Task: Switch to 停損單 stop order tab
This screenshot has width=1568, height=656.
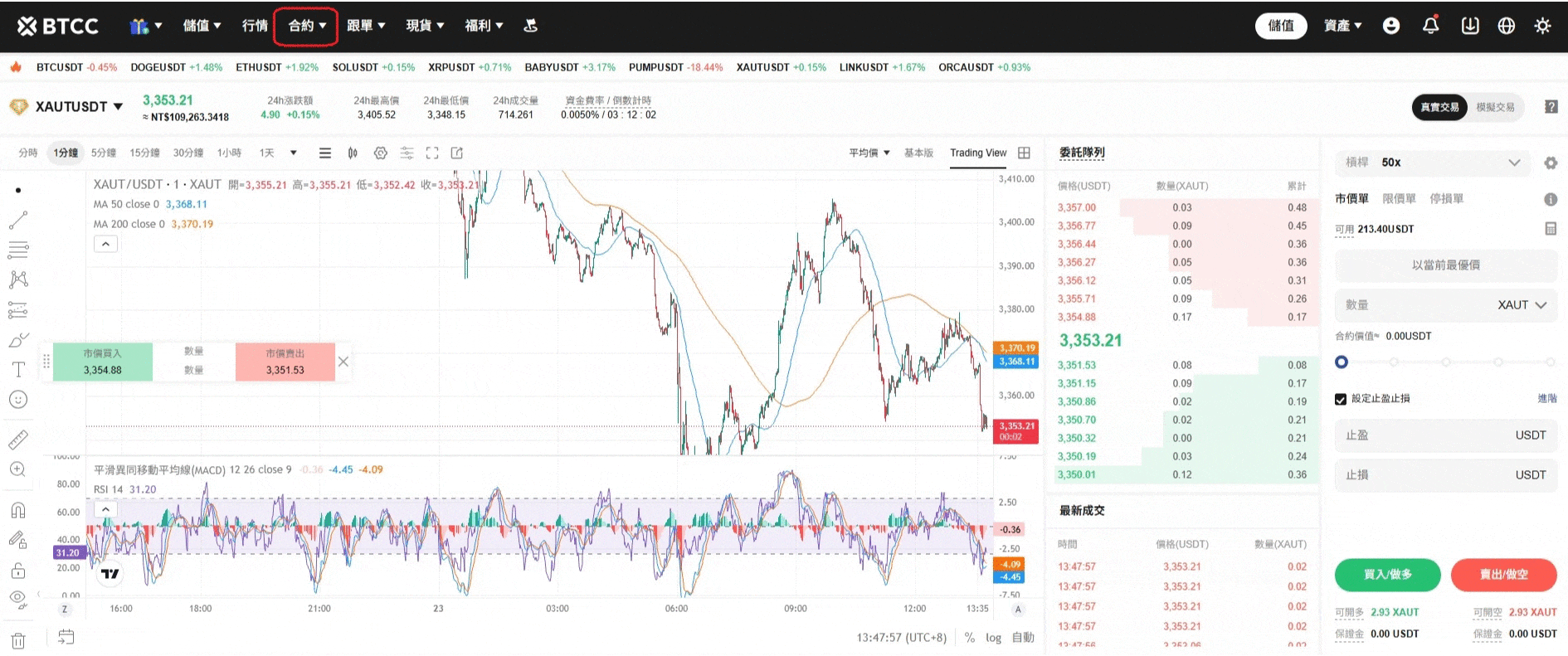Action: point(1446,199)
